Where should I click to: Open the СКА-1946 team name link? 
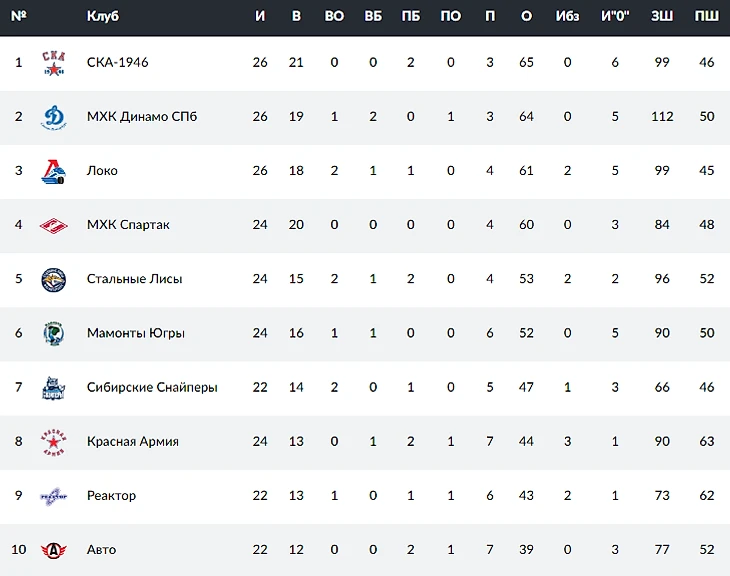point(117,63)
